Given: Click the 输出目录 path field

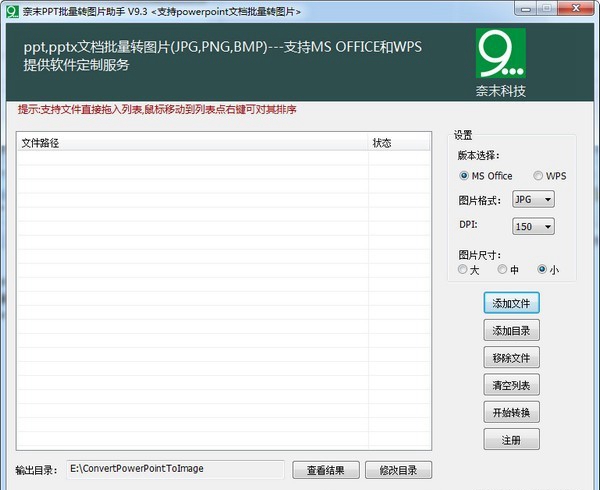Looking at the screenshot, I should click(176, 469).
